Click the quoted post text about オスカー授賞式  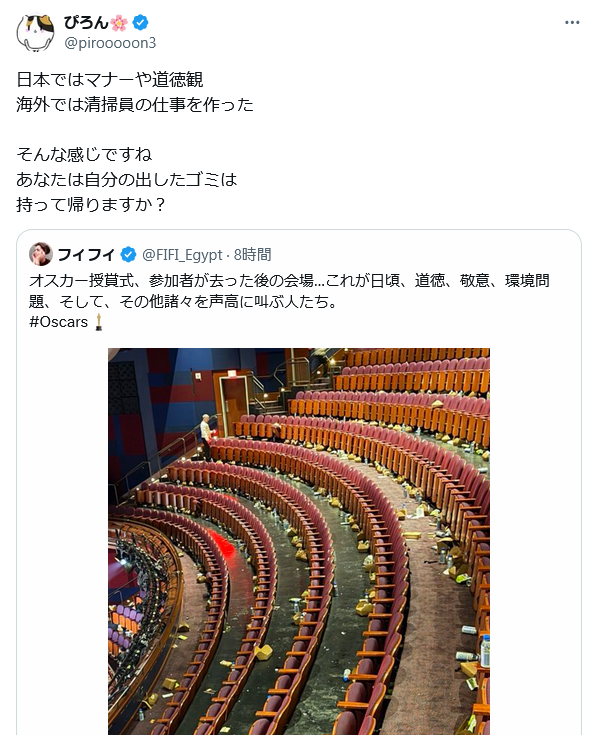click(289, 291)
